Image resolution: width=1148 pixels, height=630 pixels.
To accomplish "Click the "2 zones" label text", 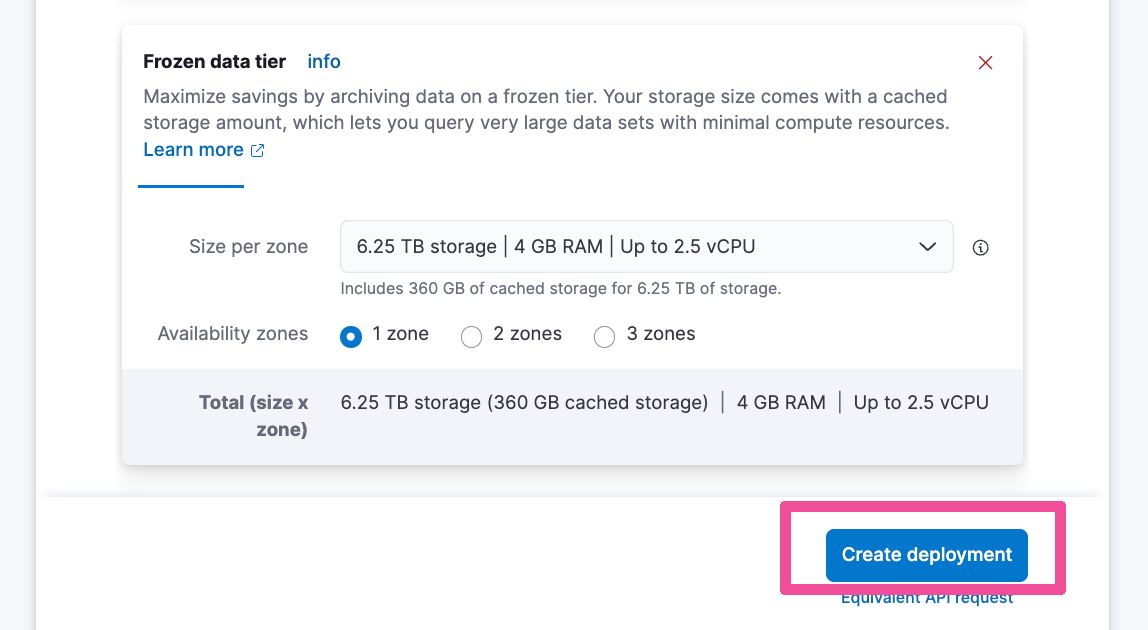I will click(x=527, y=334).
